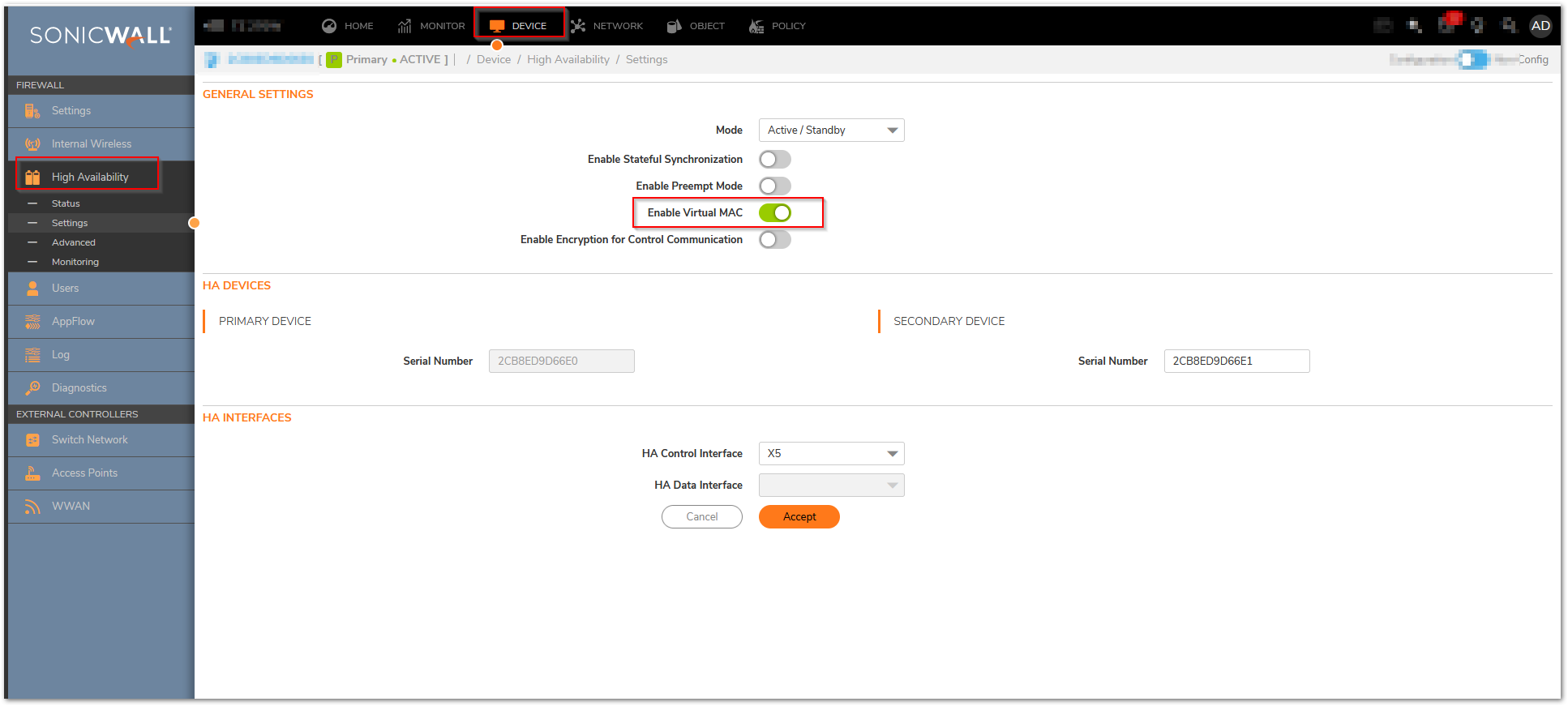Click the OBJECT cube icon
The height and width of the screenshot is (706, 1568).
[674, 26]
